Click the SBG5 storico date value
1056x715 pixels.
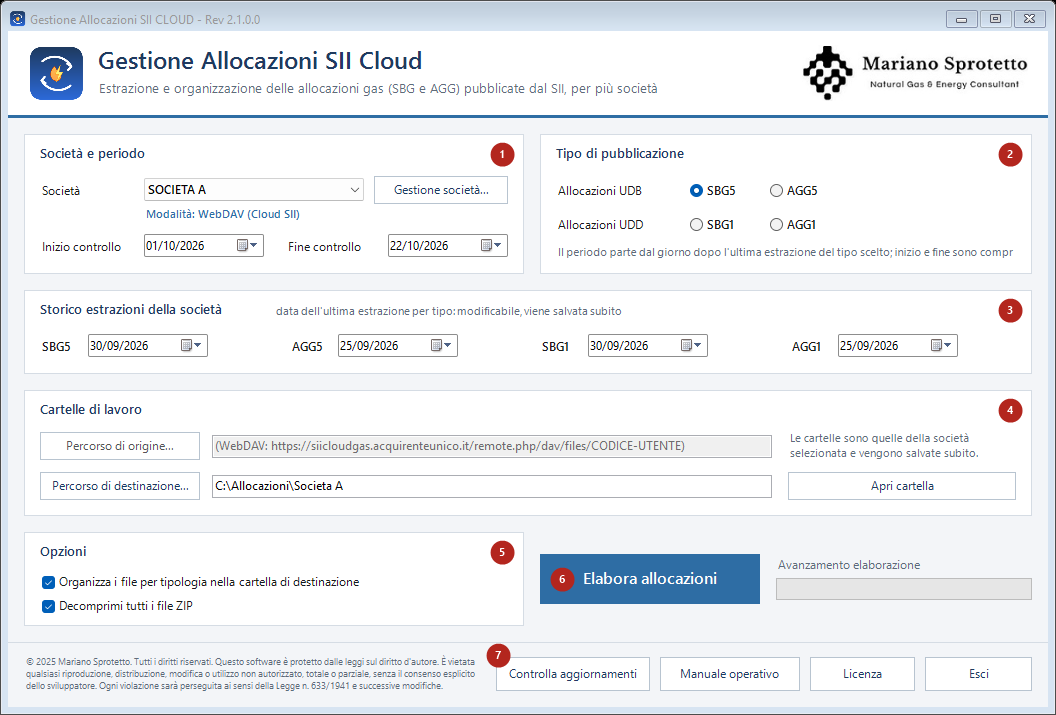(119, 345)
